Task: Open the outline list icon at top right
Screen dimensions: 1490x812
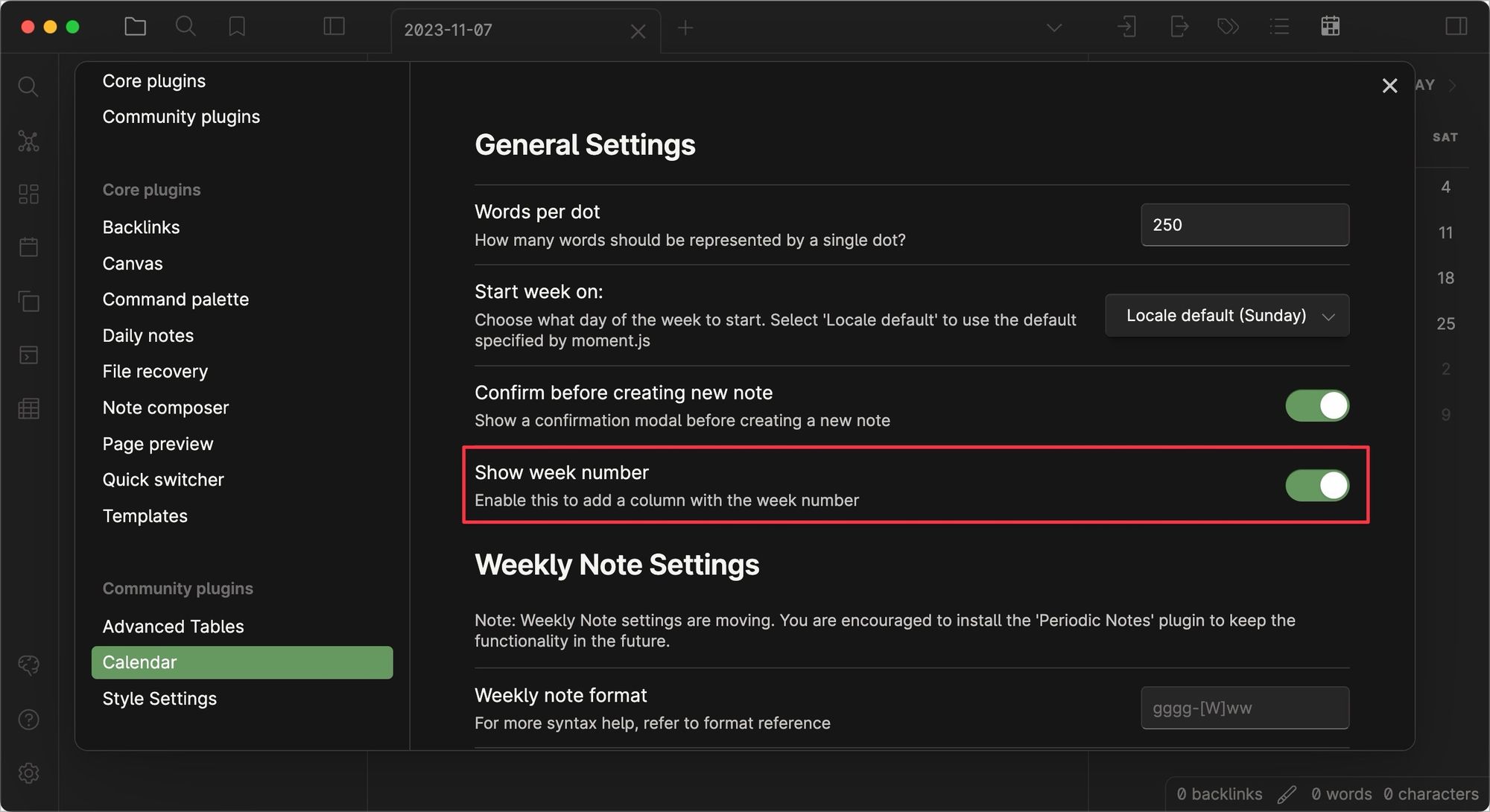Action: click(x=1279, y=27)
